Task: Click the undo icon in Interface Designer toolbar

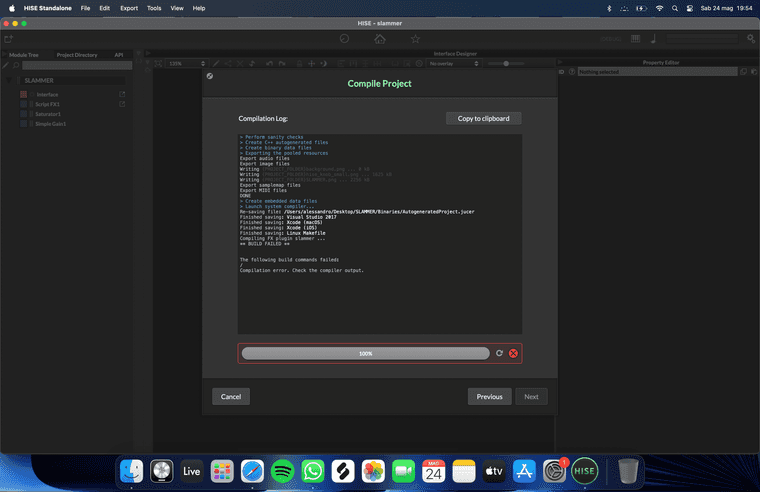Action: click(269, 63)
